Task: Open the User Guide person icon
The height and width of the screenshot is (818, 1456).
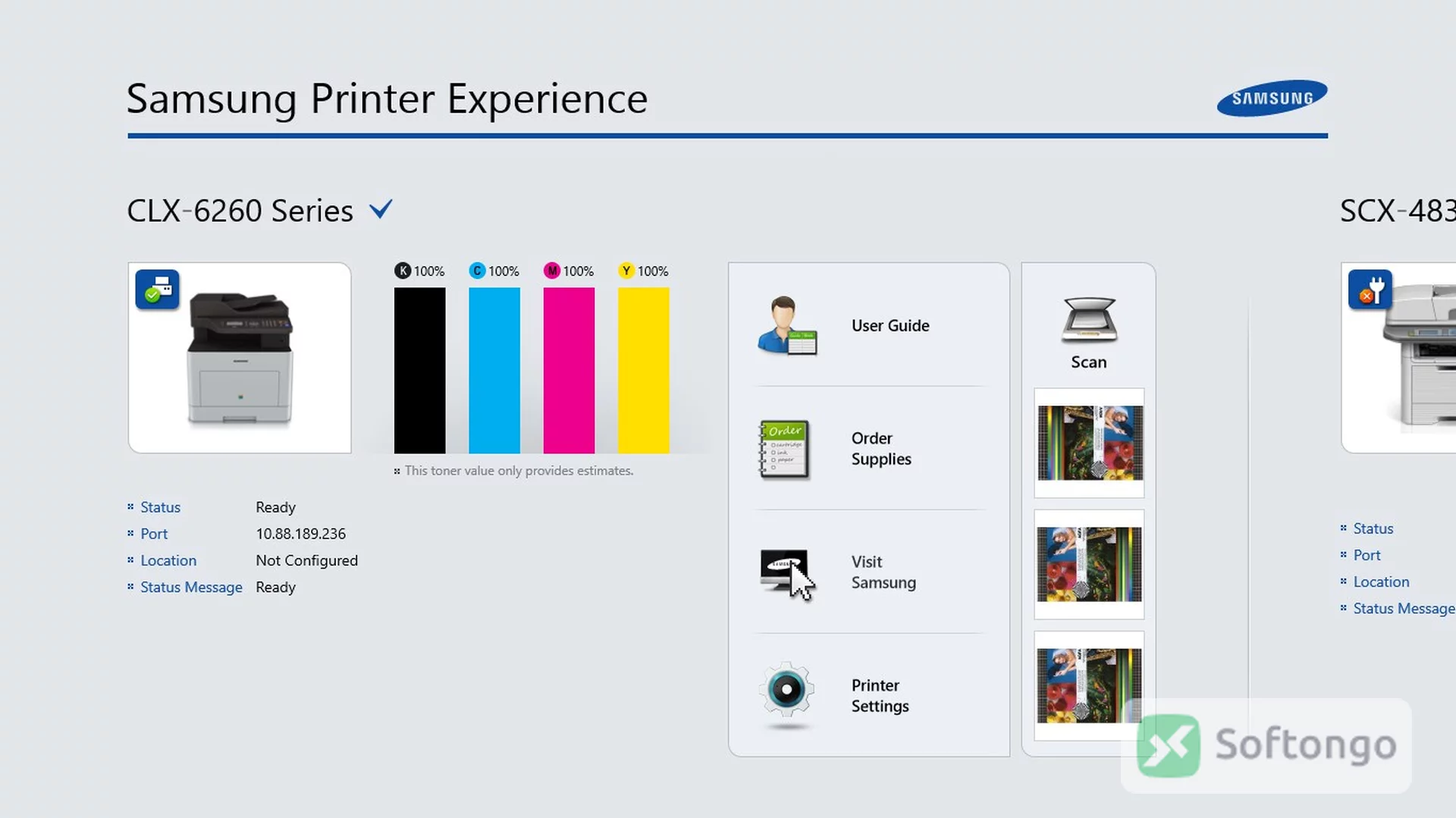Action: 787,325
